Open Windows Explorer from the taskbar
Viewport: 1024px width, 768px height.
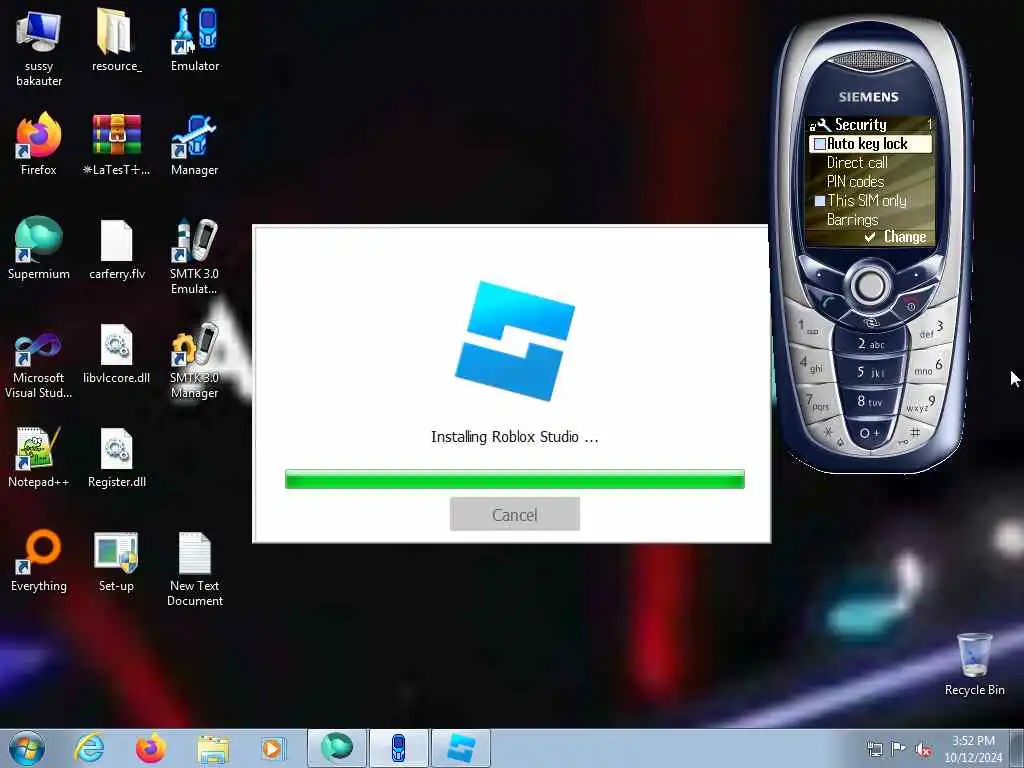(213, 748)
